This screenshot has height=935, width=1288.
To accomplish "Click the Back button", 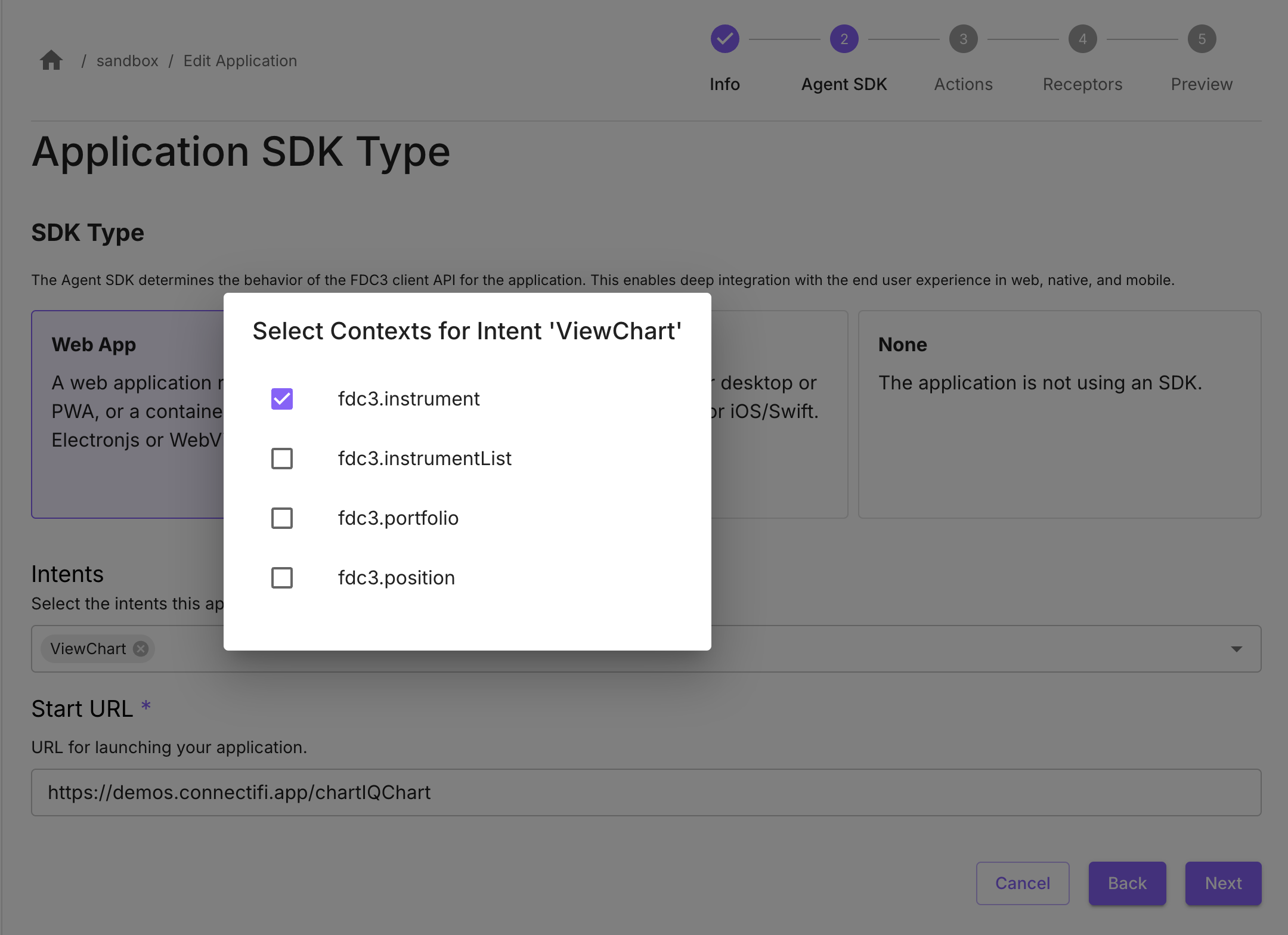I will coord(1127,884).
